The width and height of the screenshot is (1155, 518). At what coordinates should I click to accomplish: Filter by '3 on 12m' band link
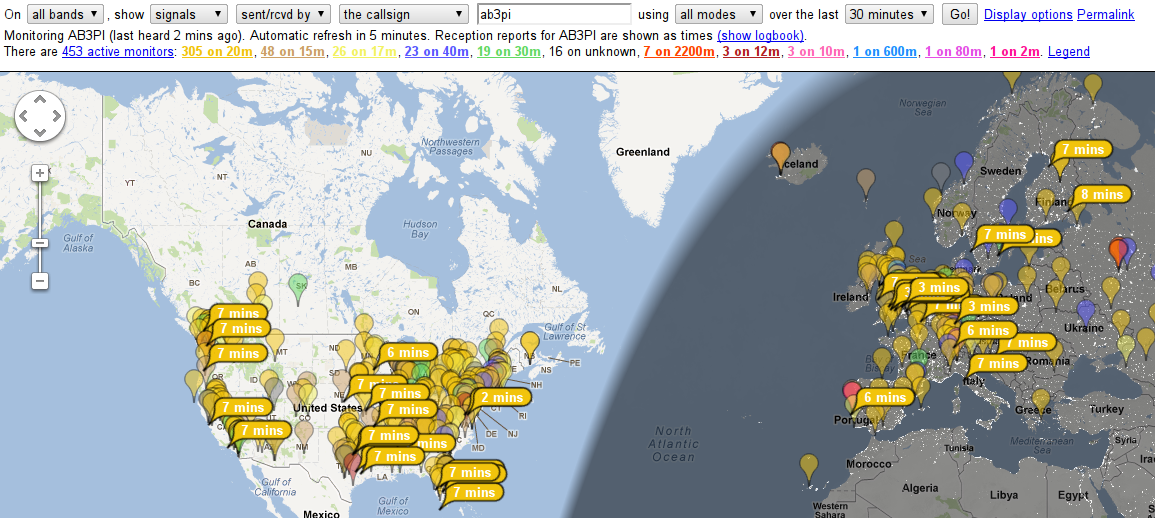point(752,52)
